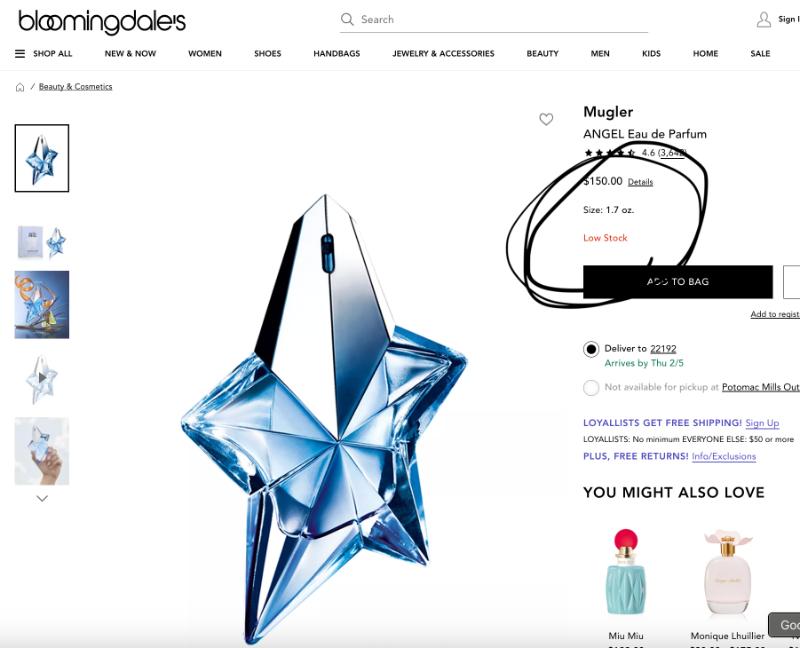This screenshot has height=648, width=800.
Task: Open the Miu Miu recommended product
Action: coord(626,582)
